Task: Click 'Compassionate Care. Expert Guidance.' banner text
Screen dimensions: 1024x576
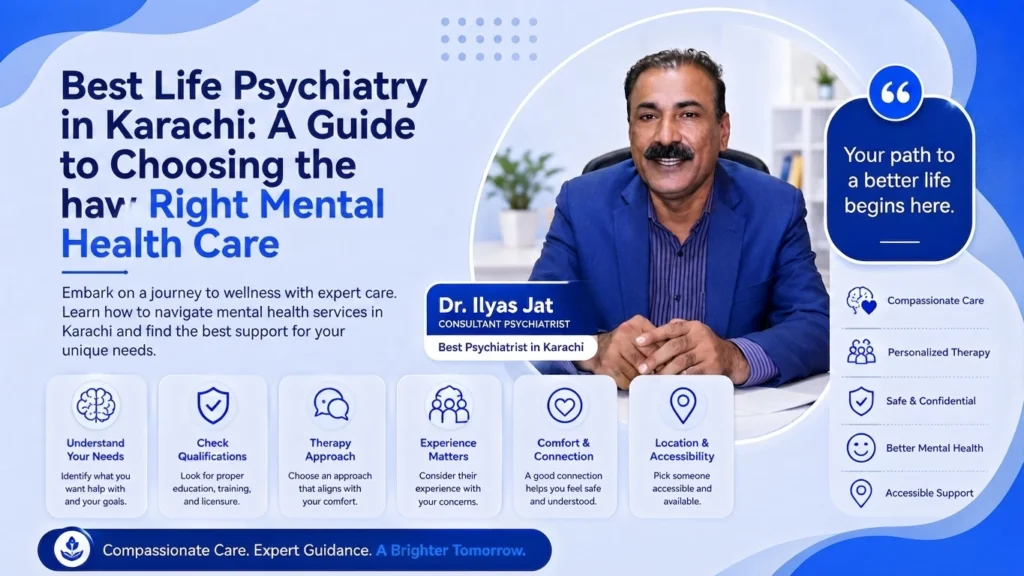Action: coord(237,550)
